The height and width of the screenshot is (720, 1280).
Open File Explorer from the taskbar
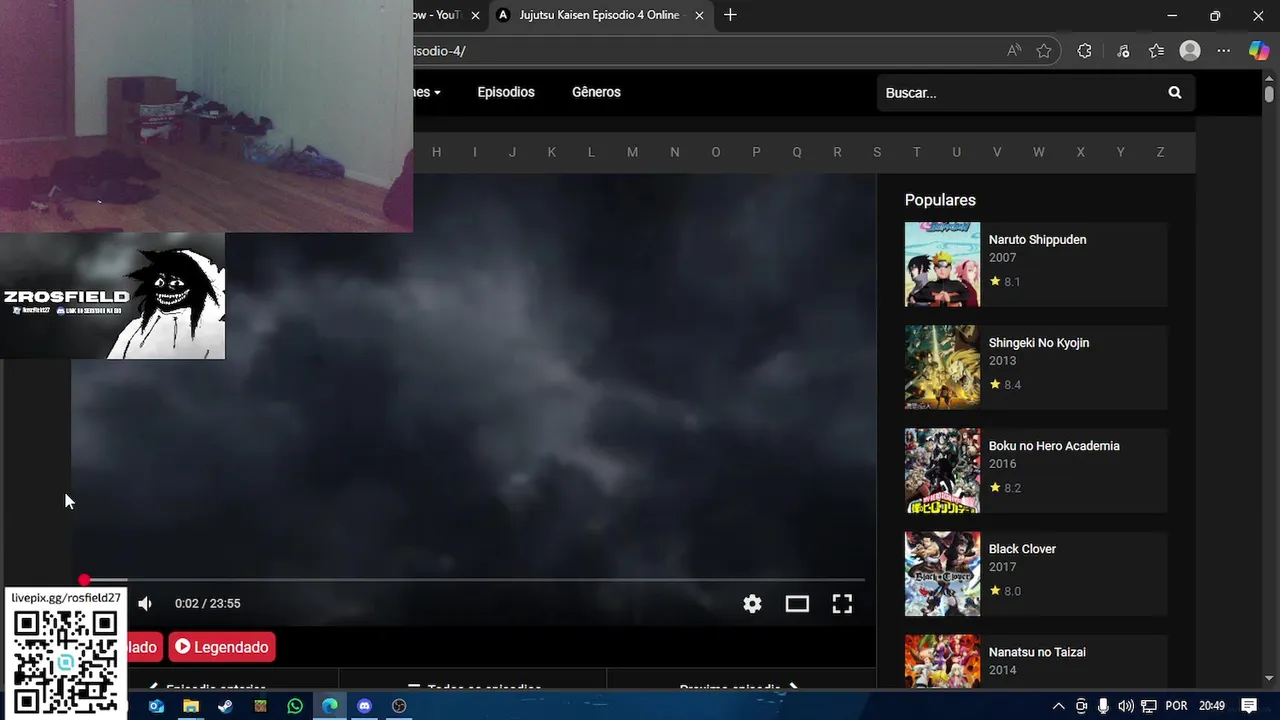[x=191, y=706]
